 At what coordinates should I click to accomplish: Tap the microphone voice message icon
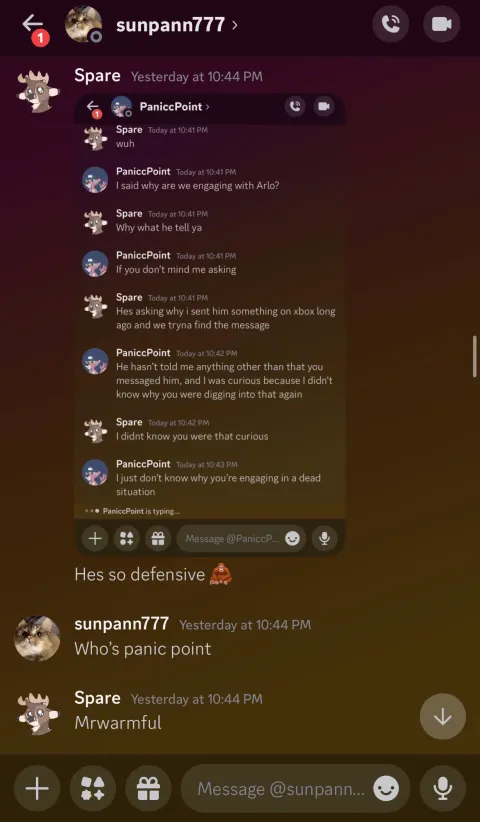coord(443,788)
